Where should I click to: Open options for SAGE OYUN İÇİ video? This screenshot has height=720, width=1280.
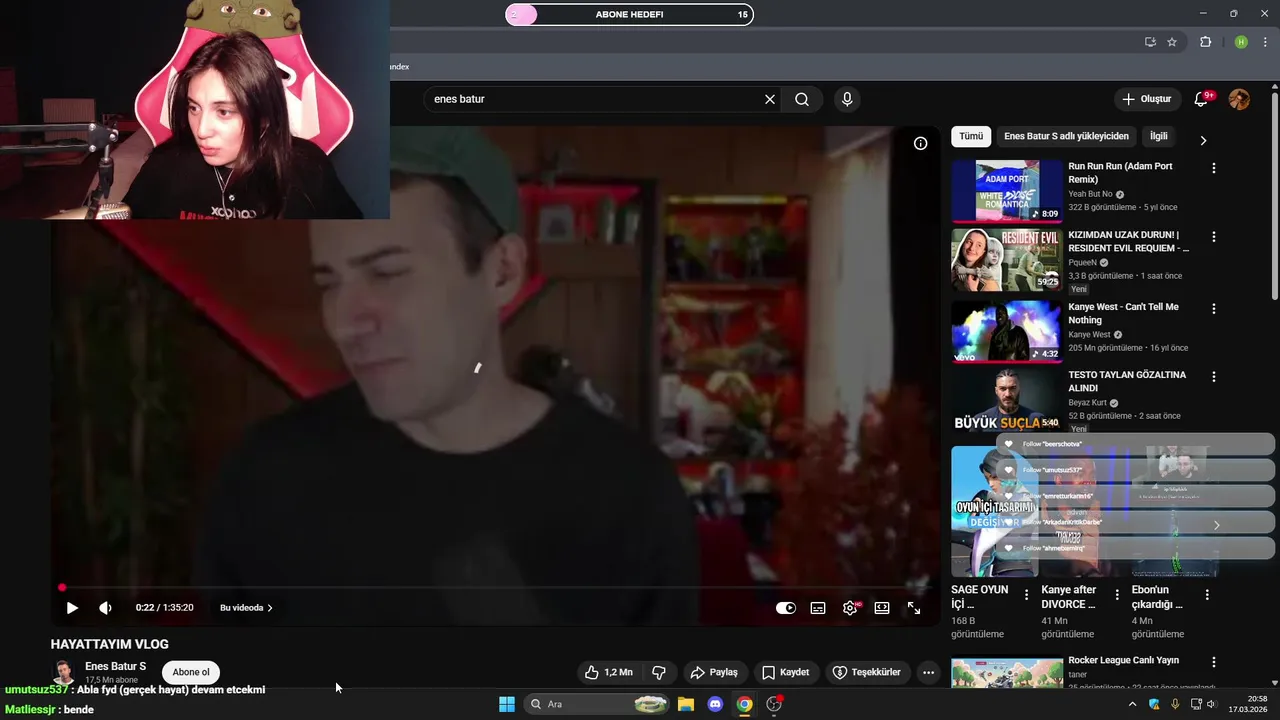click(1026, 595)
